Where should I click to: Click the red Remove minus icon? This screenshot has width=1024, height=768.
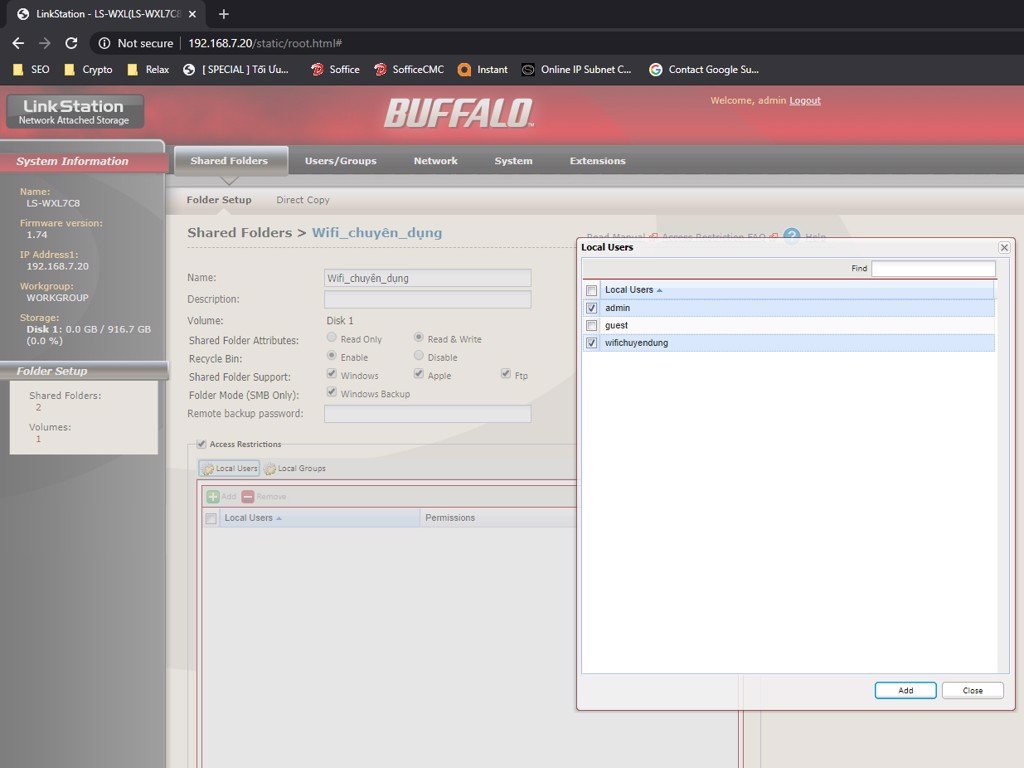(248, 496)
